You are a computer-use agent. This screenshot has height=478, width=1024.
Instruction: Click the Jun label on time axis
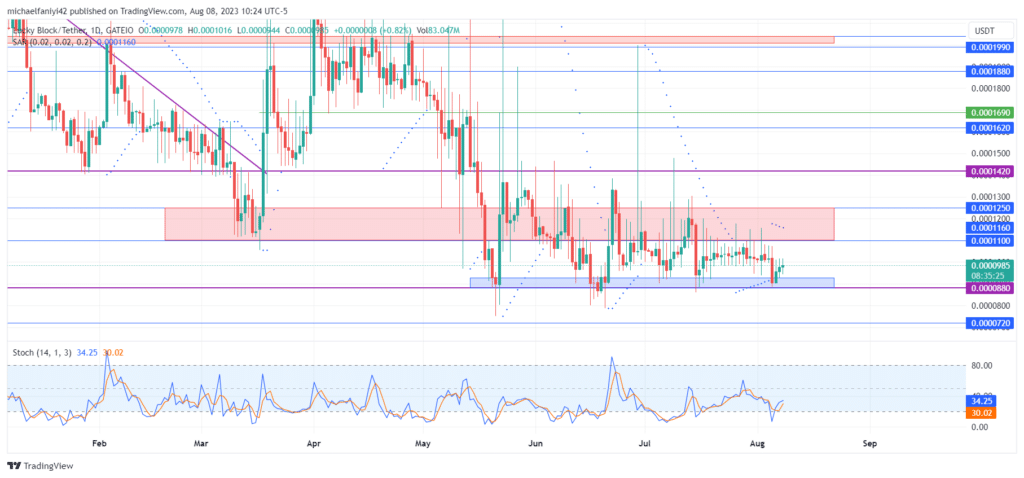534,443
